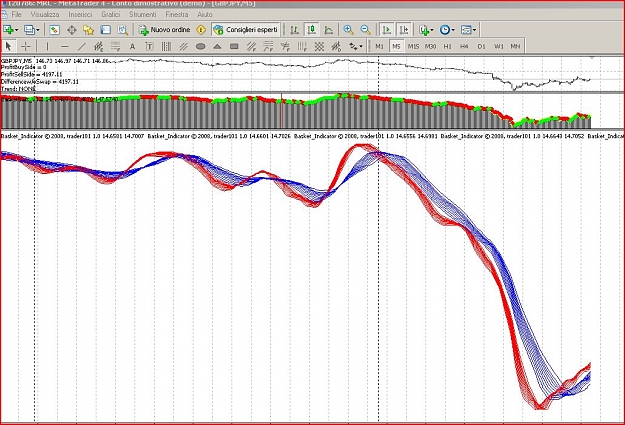The height and width of the screenshot is (425, 625).
Task: Click the Templates icon
Action: [x=466, y=30]
